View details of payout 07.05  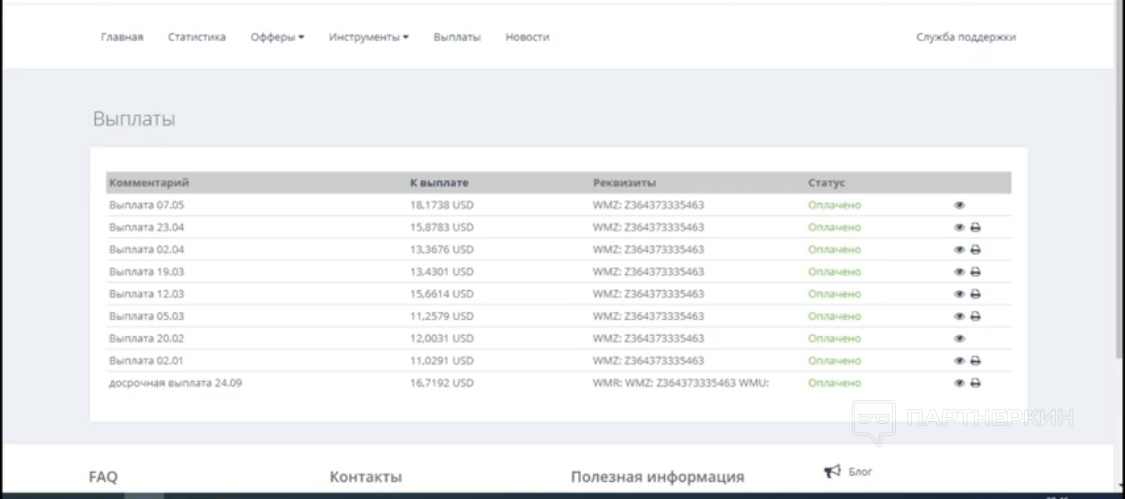pos(960,205)
